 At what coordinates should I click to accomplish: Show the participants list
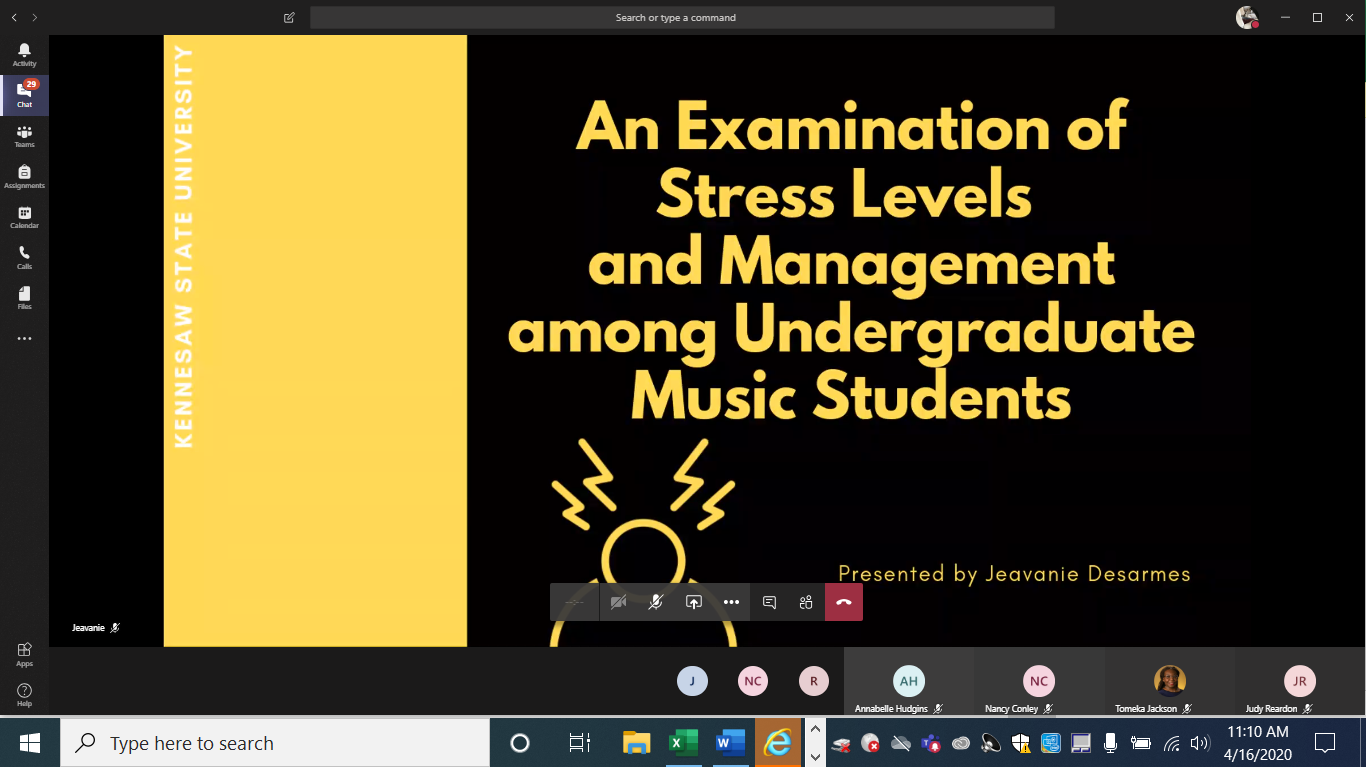pyautogui.click(x=806, y=602)
